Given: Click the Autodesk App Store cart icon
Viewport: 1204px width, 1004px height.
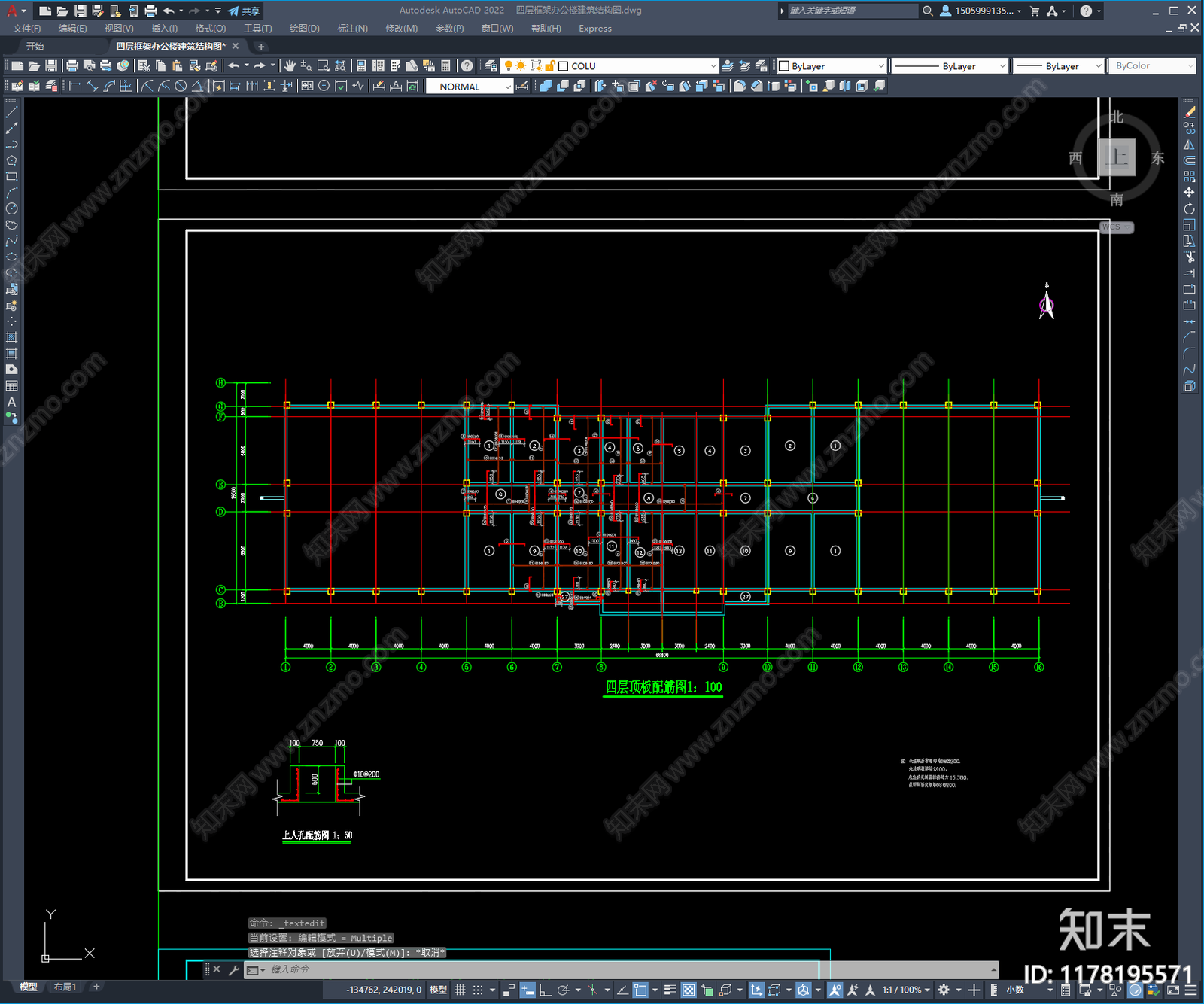Looking at the screenshot, I should tap(1035, 11).
